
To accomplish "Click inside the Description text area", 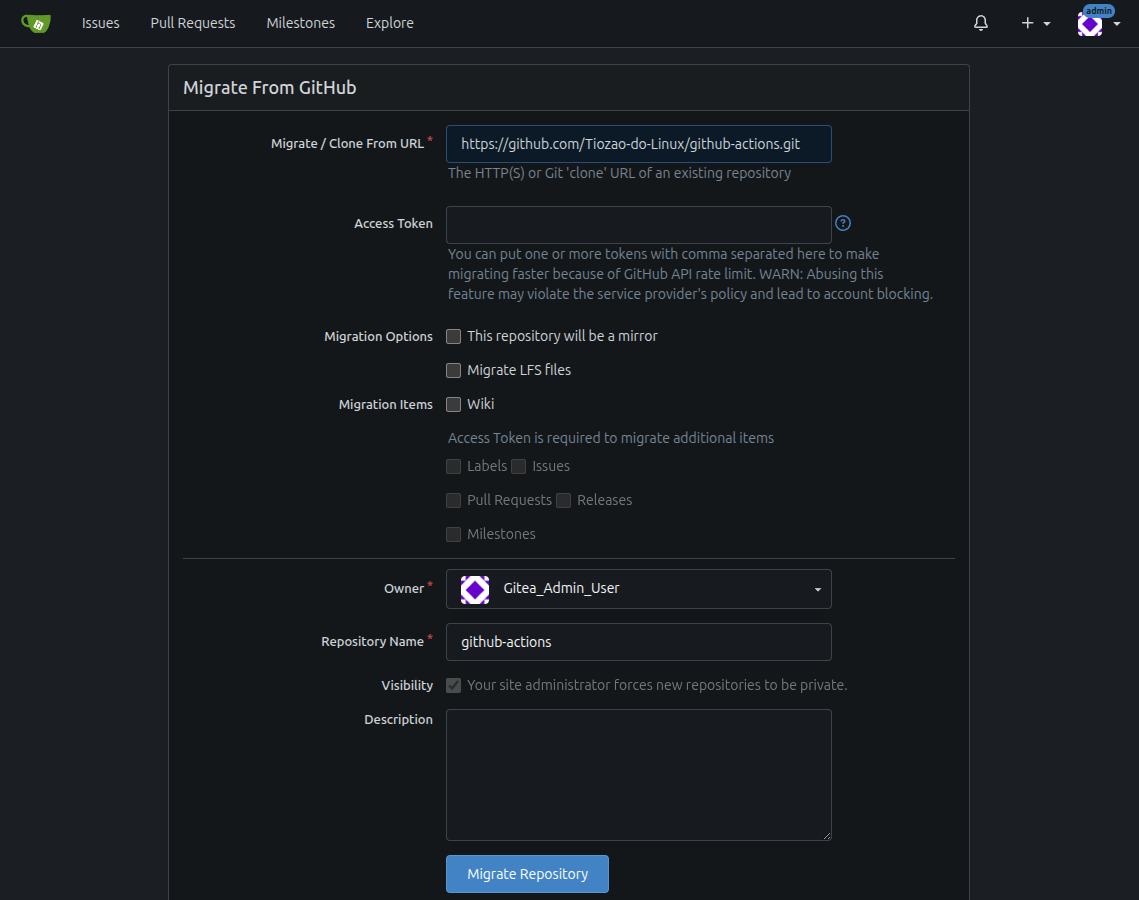I will coord(639,775).
